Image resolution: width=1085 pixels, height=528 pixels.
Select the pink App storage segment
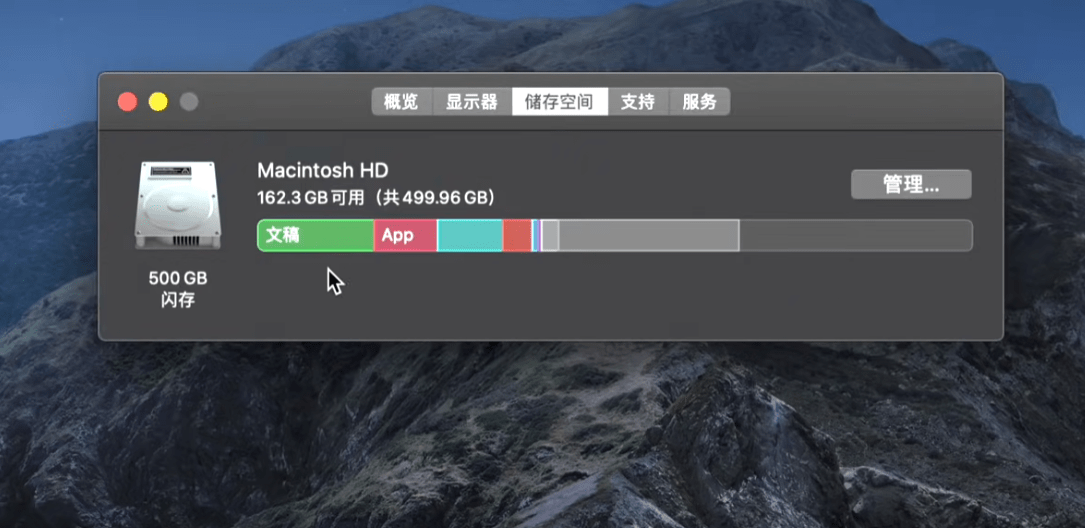click(x=405, y=235)
